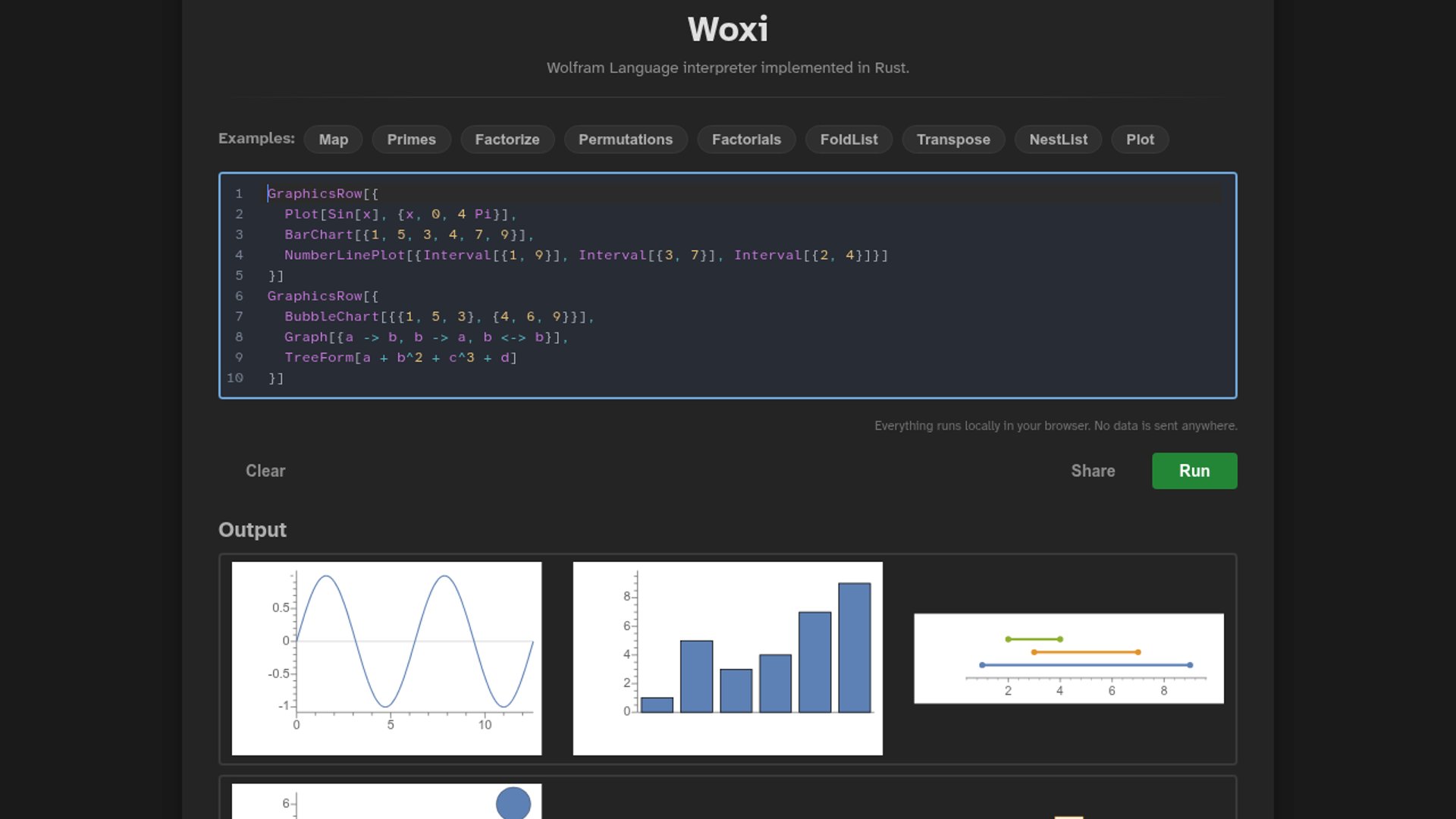Load the Permutations example
Screen dimensions: 1456x819
point(626,140)
